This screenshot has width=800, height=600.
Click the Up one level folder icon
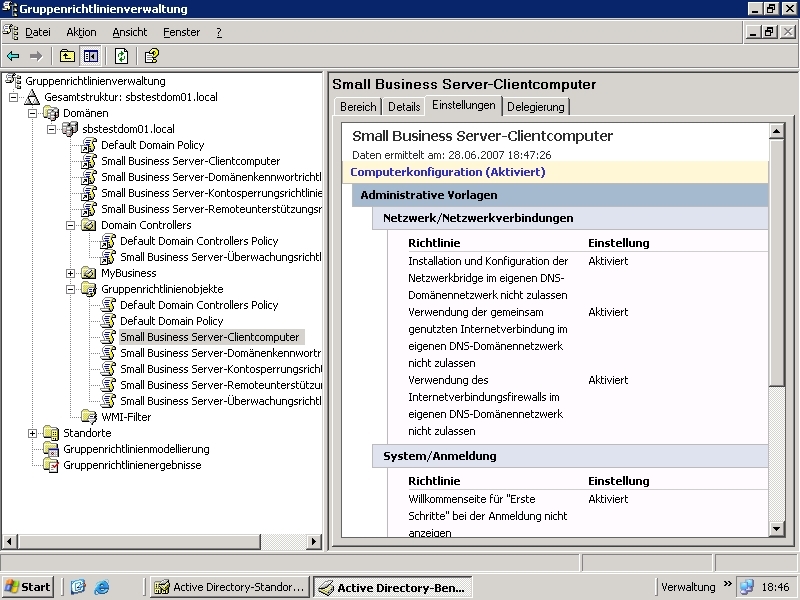(67, 56)
